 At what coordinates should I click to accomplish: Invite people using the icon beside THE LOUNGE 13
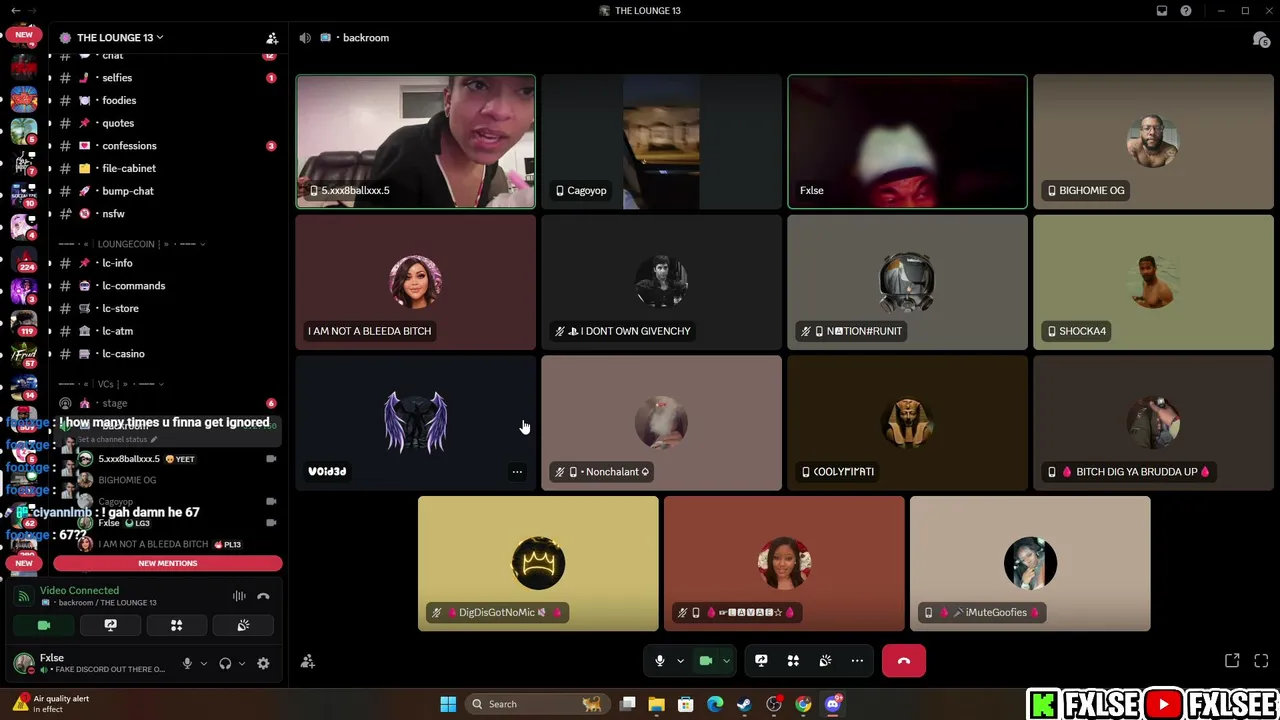[272, 38]
